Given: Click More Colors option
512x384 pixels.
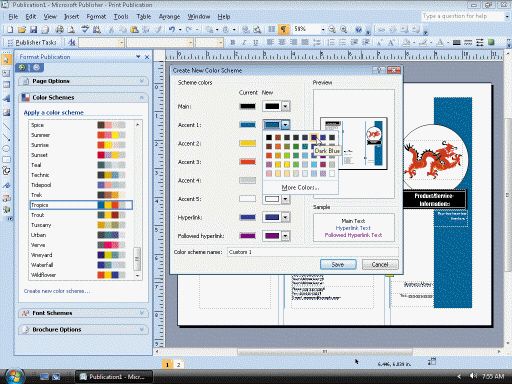Looking at the screenshot, I should pos(300,188).
